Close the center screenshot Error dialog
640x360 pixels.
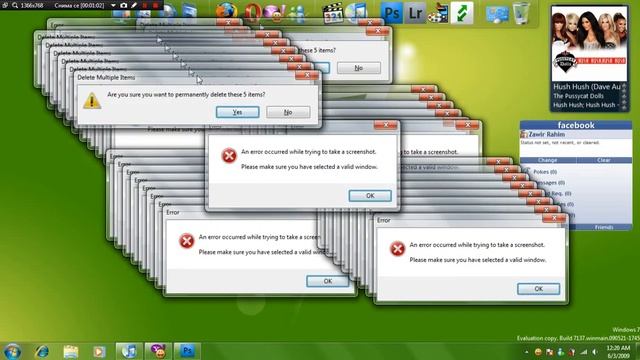(x=386, y=125)
